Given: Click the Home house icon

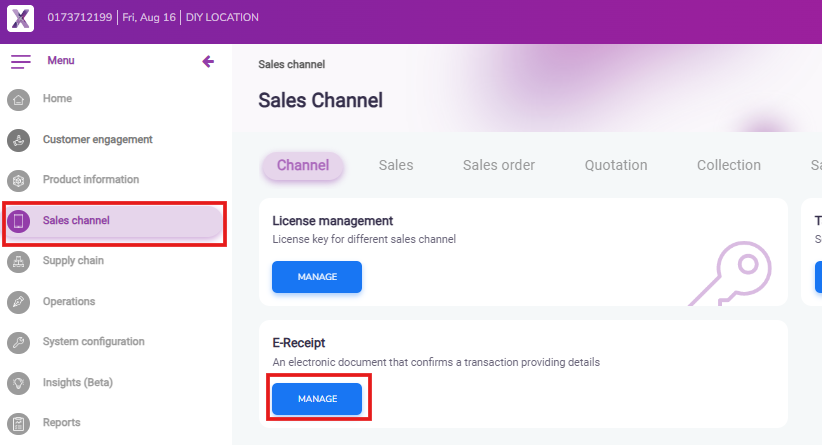Looking at the screenshot, I should point(18,100).
